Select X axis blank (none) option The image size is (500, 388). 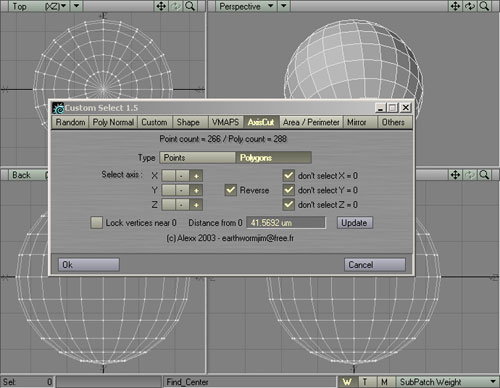tap(168, 176)
